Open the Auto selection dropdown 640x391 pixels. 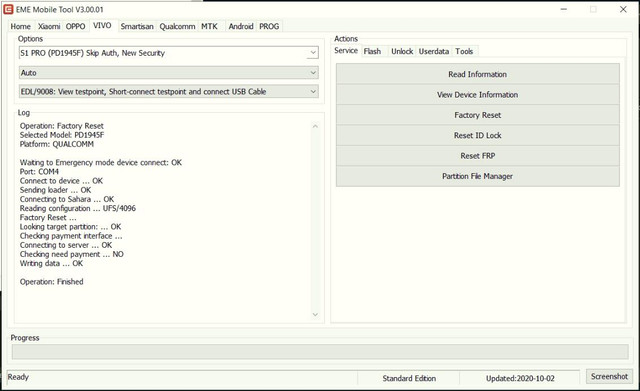169,73
